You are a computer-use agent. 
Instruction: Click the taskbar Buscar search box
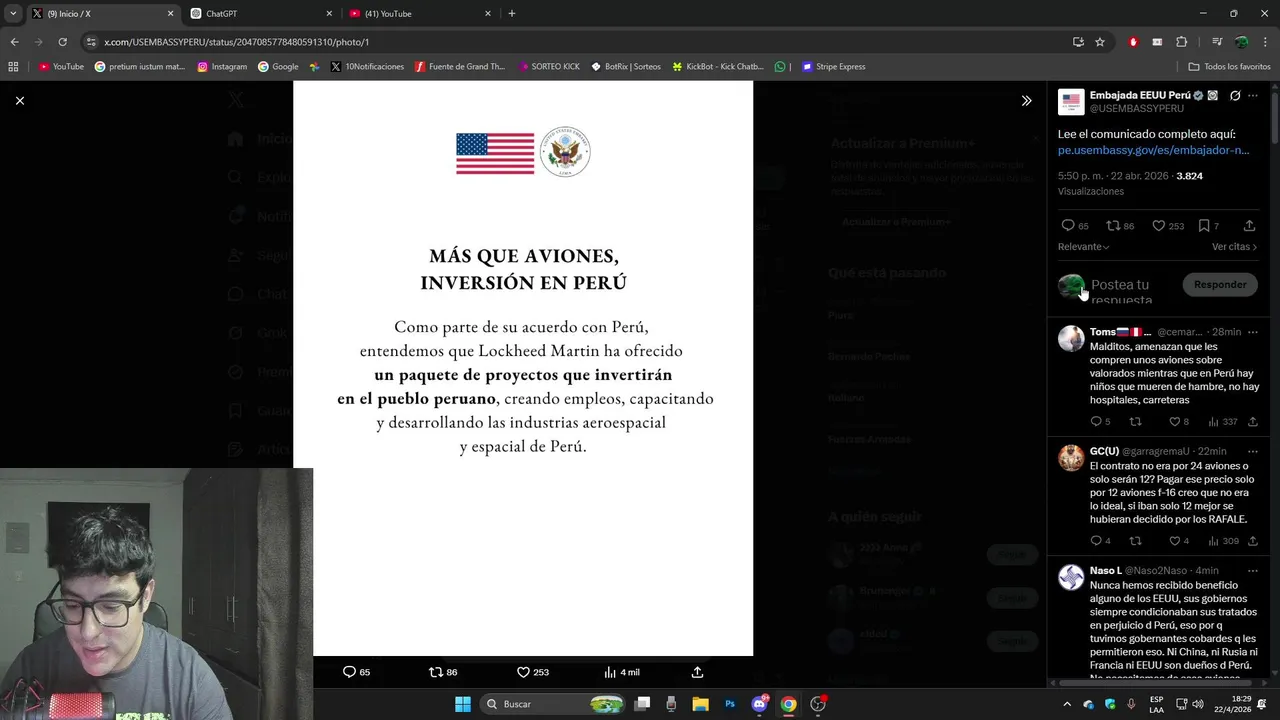point(554,704)
